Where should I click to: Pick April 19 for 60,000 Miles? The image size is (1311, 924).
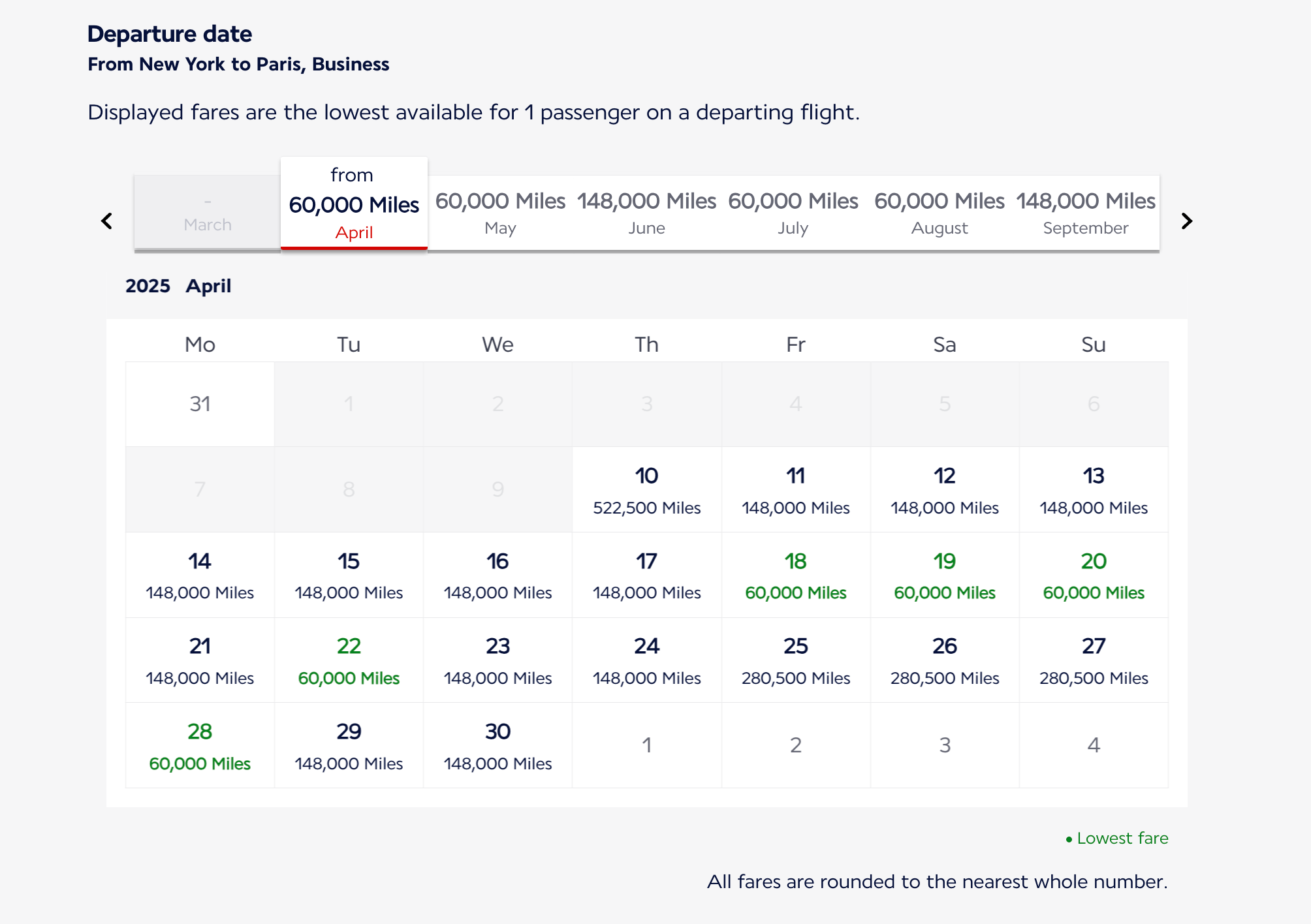pyautogui.click(x=944, y=576)
